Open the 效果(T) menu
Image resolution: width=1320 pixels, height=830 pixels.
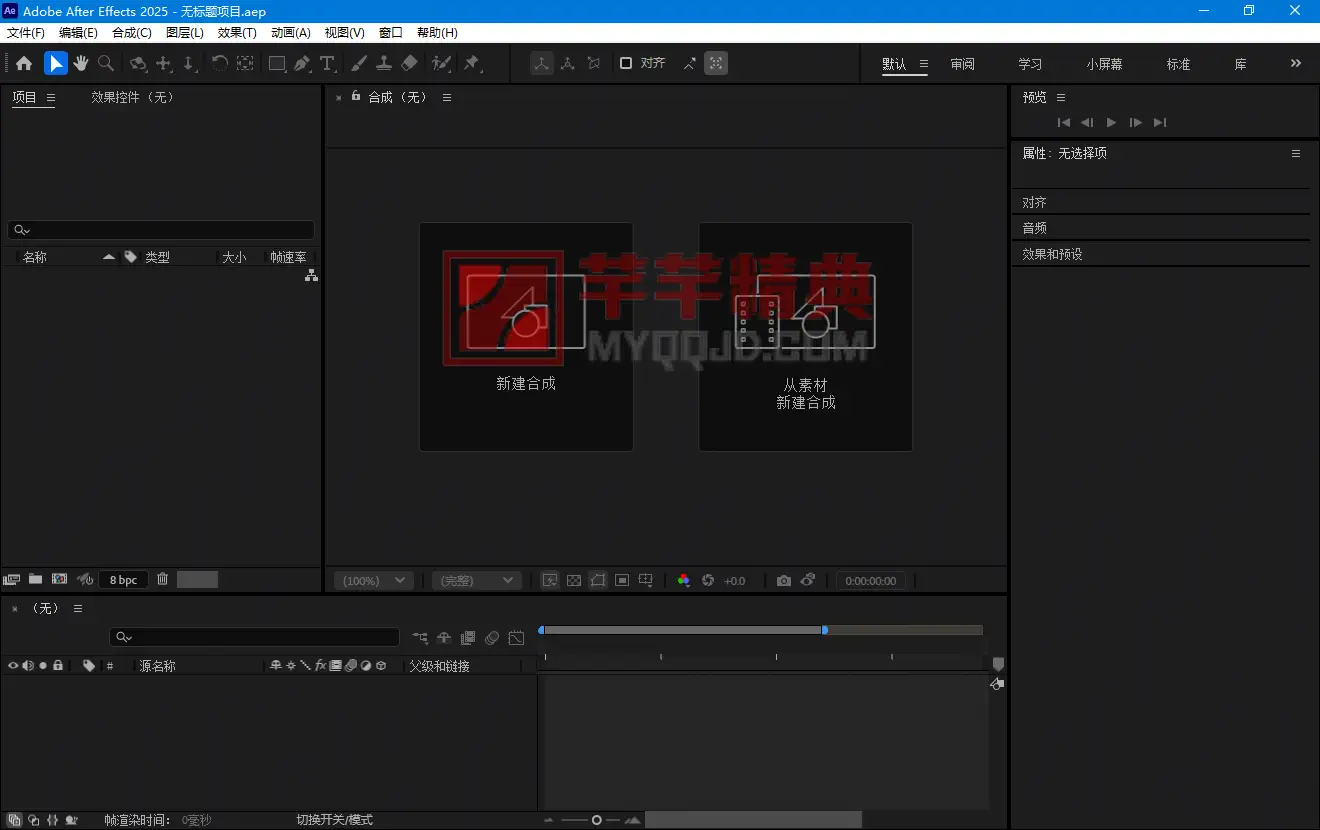click(236, 32)
